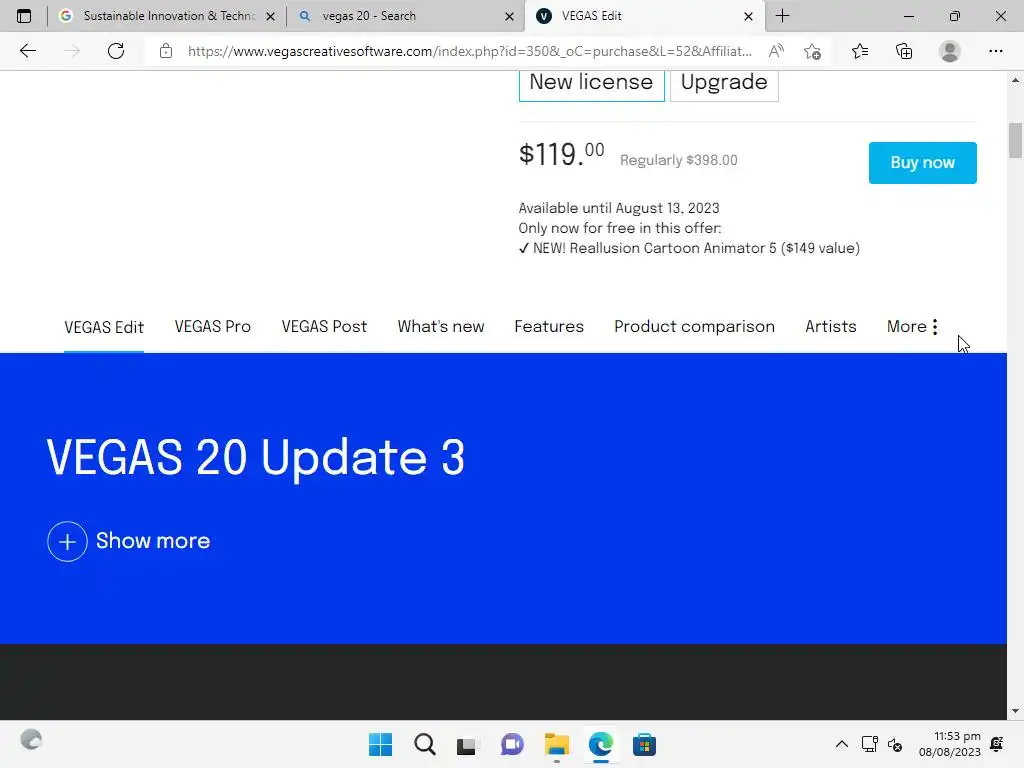This screenshot has height=768, width=1024.
Task: Open Windows taskbar Search
Action: (424, 744)
